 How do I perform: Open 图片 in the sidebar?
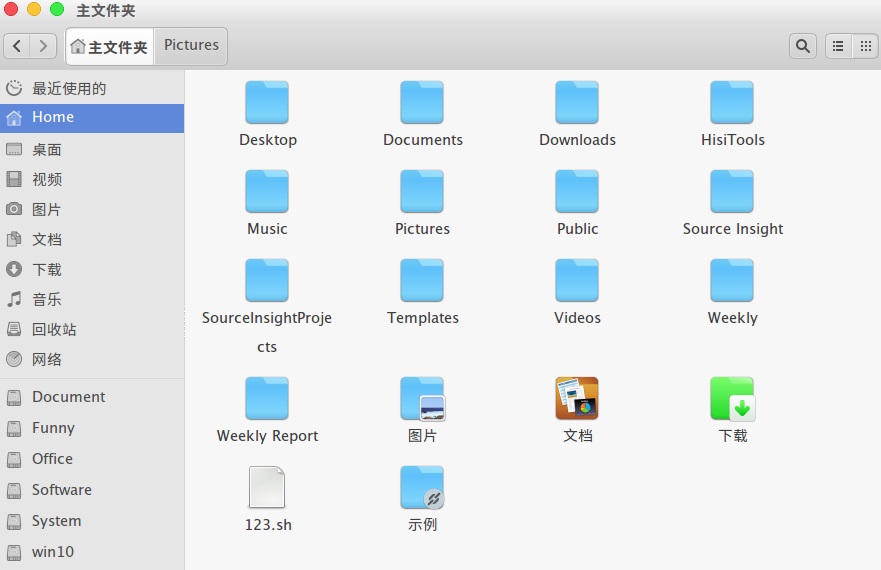(x=92, y=209)
